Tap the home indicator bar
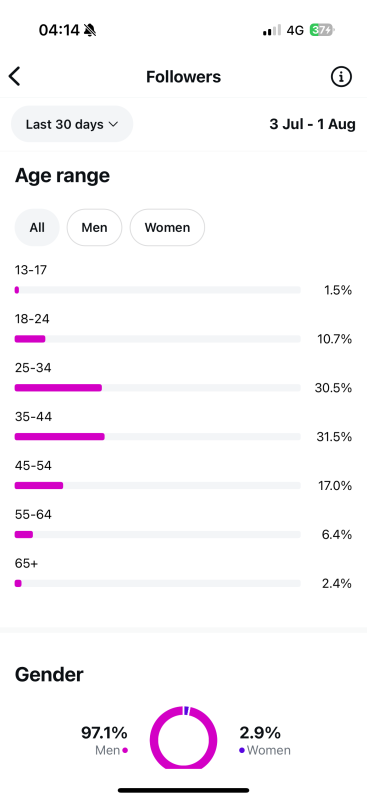 point(184,790)
